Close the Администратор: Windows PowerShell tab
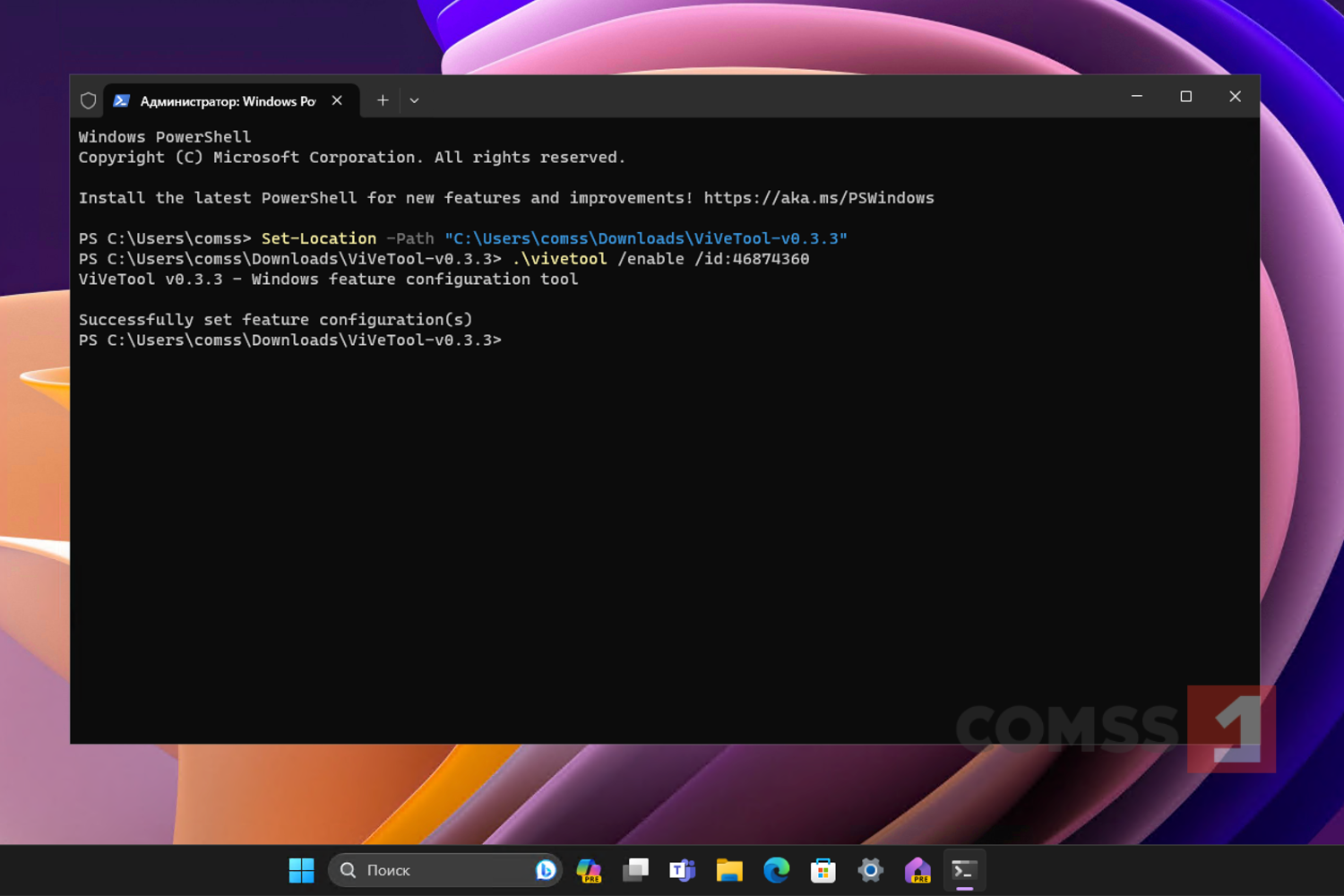This screenshot has width=1344, height=896. [x=337, y=100]
